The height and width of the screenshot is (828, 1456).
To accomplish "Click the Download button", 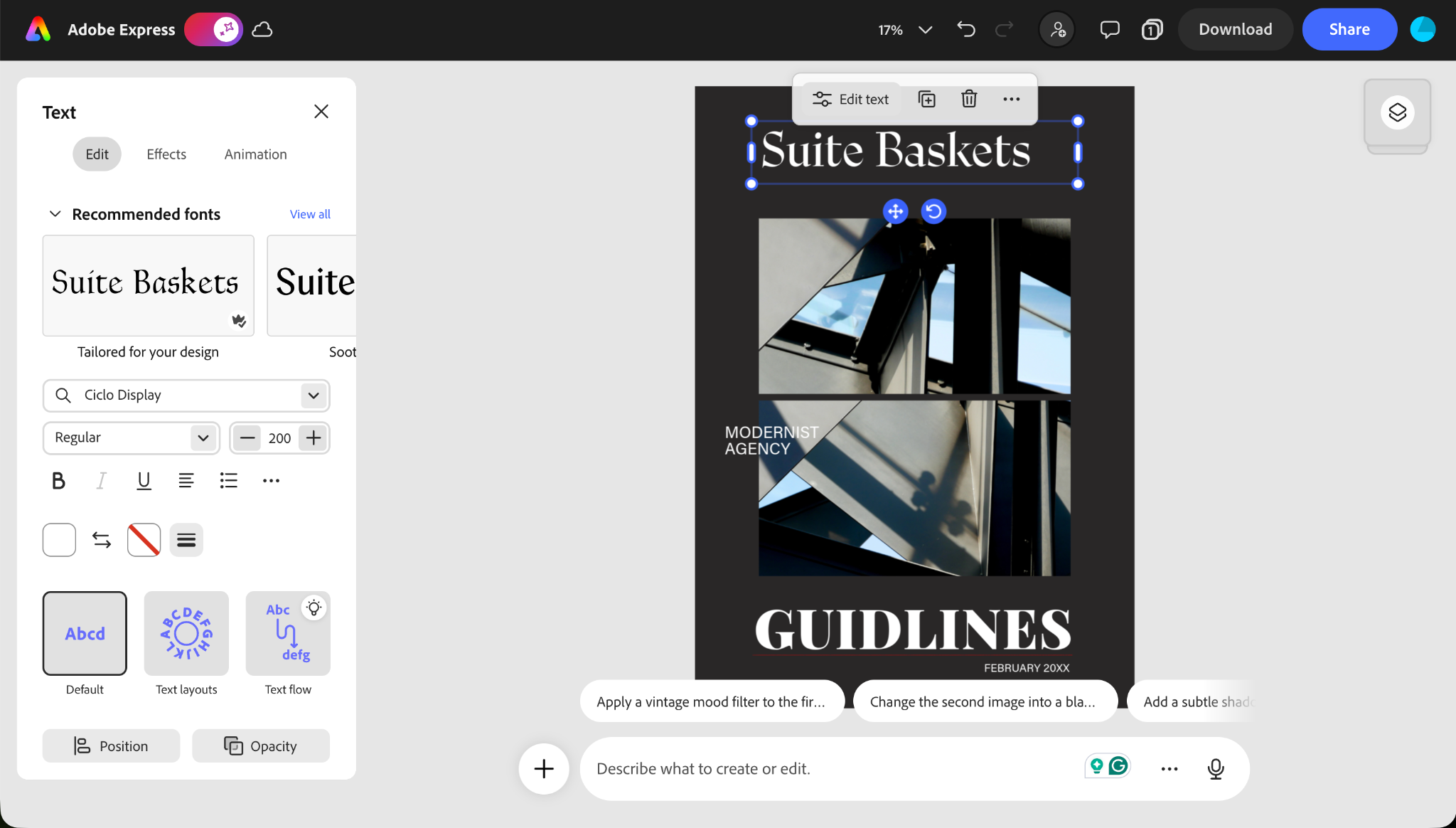I will 1235,29.
